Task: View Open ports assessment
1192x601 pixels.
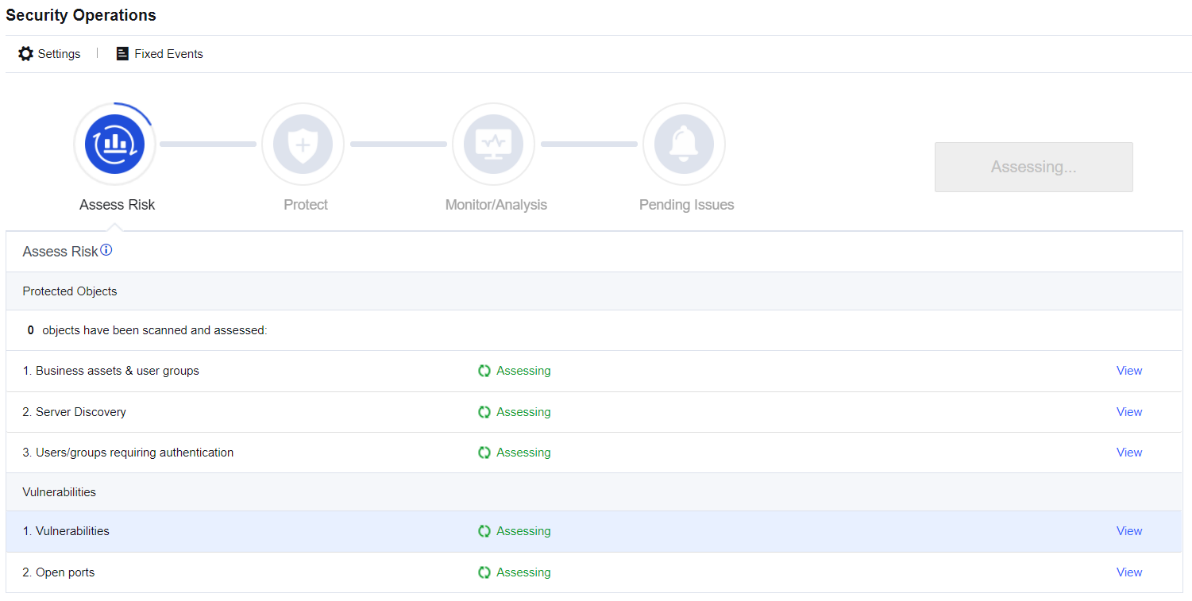Action: tap(1129, 572)
